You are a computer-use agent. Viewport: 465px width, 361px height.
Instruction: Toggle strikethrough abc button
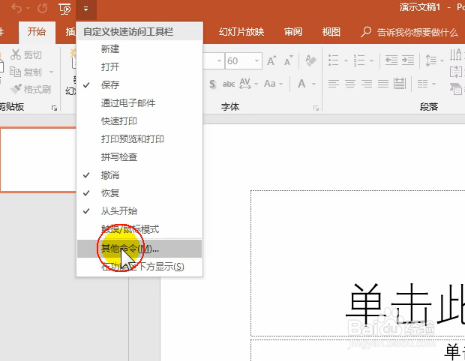click(229, 84)
